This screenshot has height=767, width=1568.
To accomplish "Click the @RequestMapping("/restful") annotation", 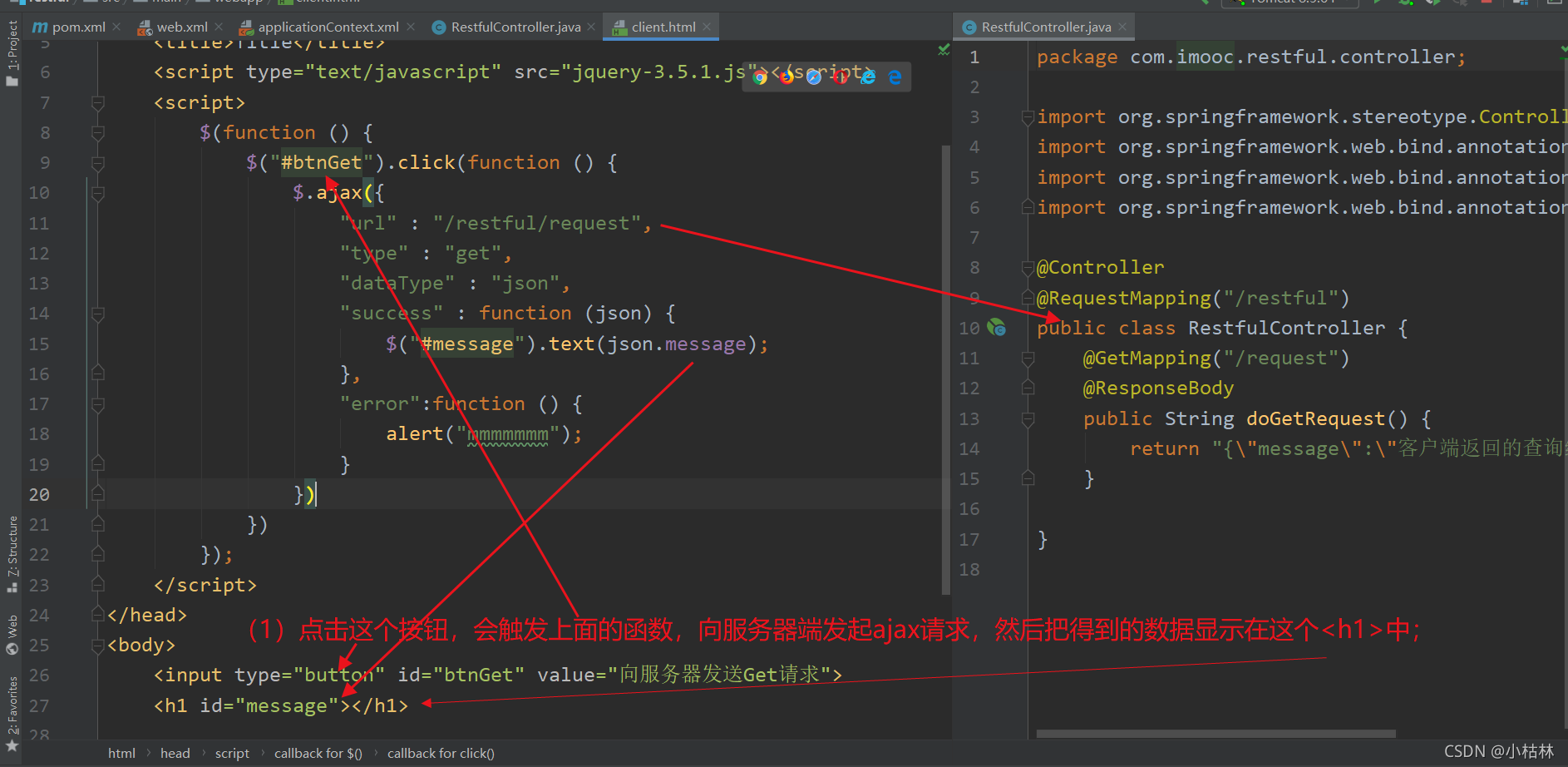I will [1192, 298].
